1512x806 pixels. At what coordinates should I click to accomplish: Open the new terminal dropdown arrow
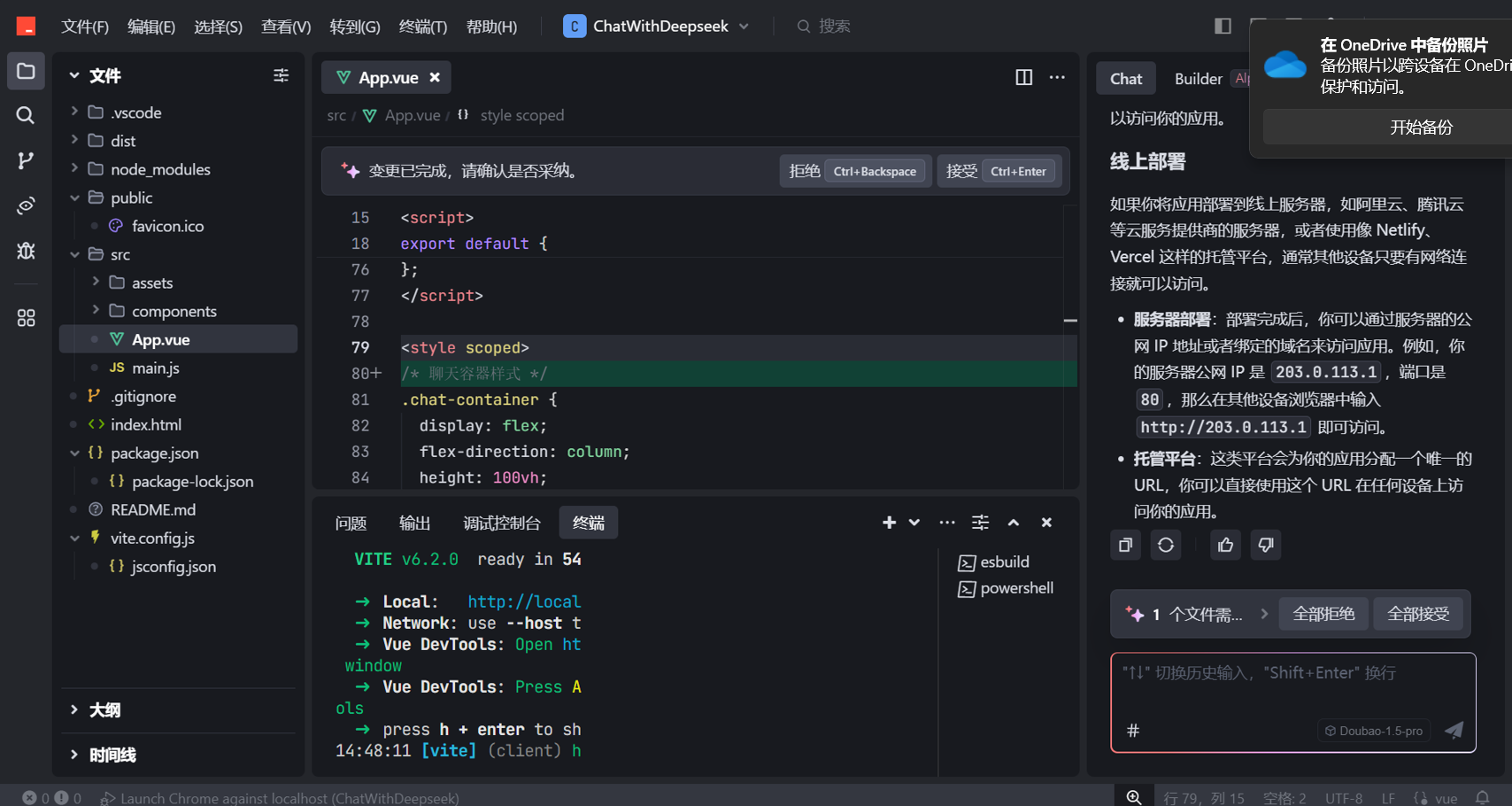[914, 523]
